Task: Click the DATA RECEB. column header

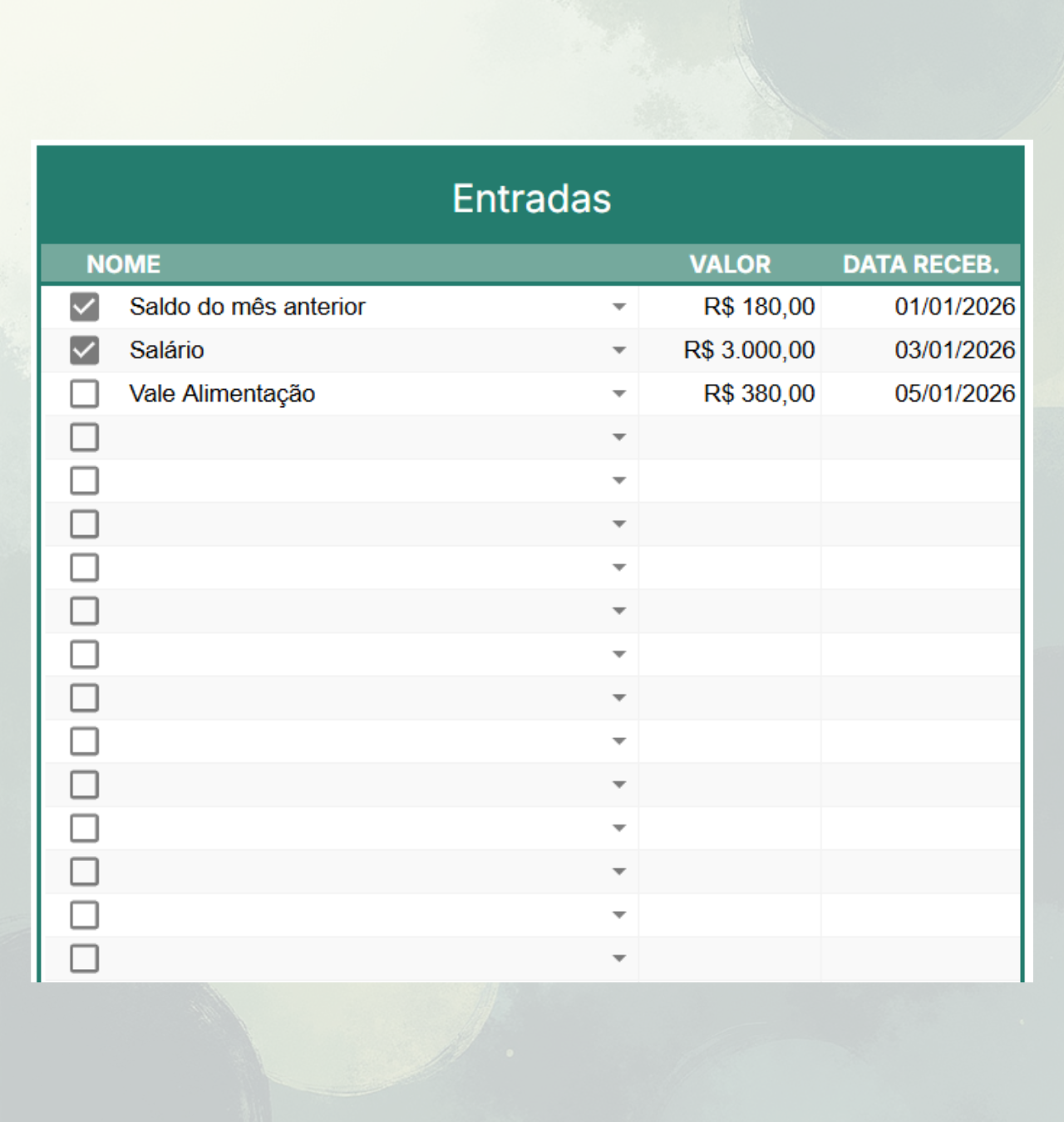Action: click(x=921, y=264)
